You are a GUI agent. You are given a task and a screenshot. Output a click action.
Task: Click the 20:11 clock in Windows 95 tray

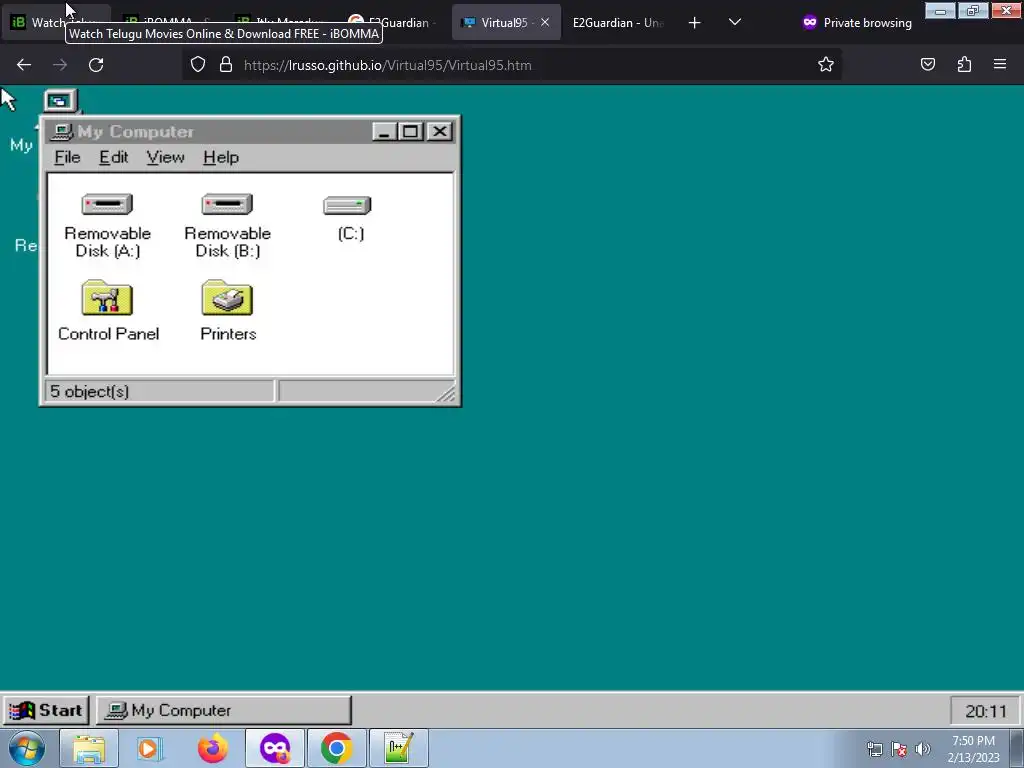click(x=985, y=711)
